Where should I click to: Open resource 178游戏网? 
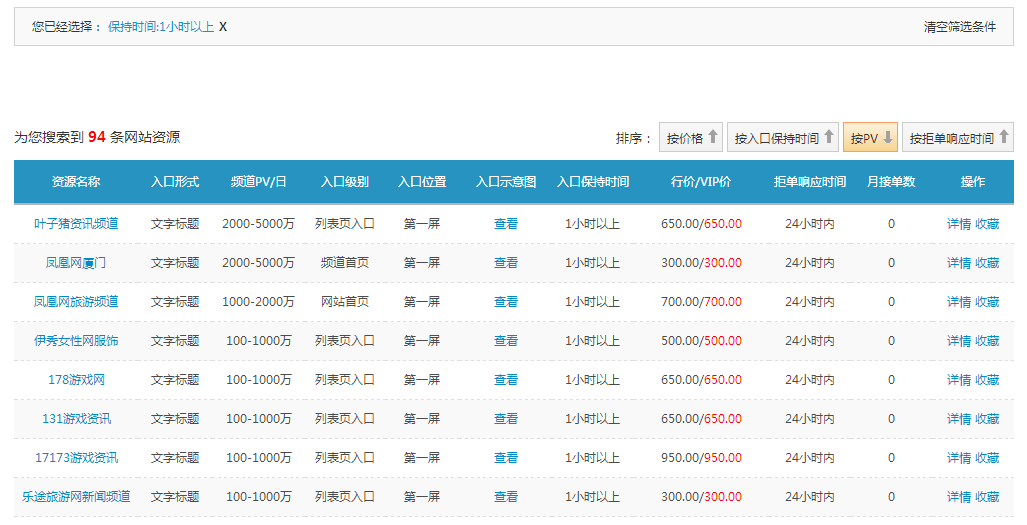(x=76, y=380)
